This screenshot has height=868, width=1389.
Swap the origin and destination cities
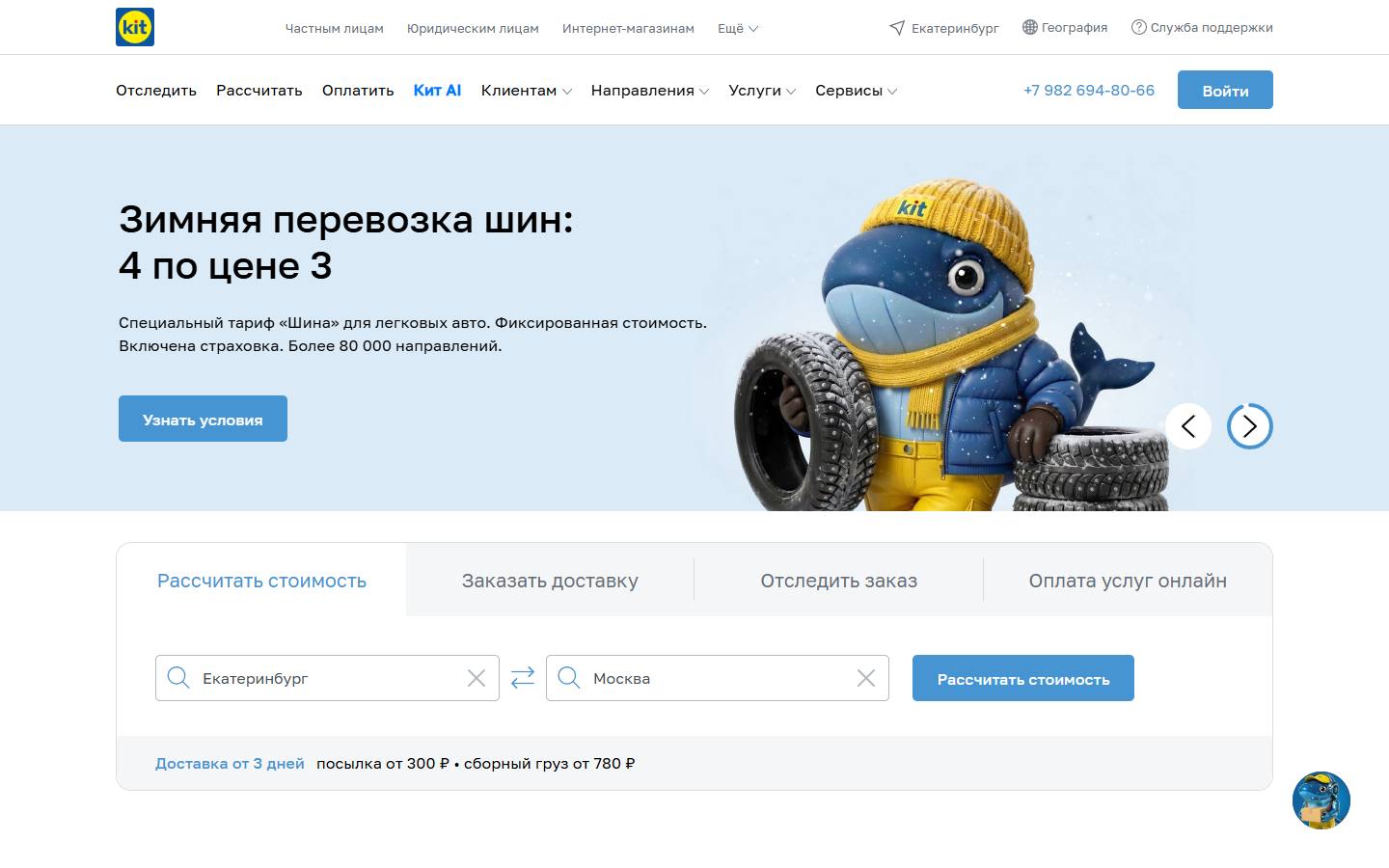[x=523, y=678]
